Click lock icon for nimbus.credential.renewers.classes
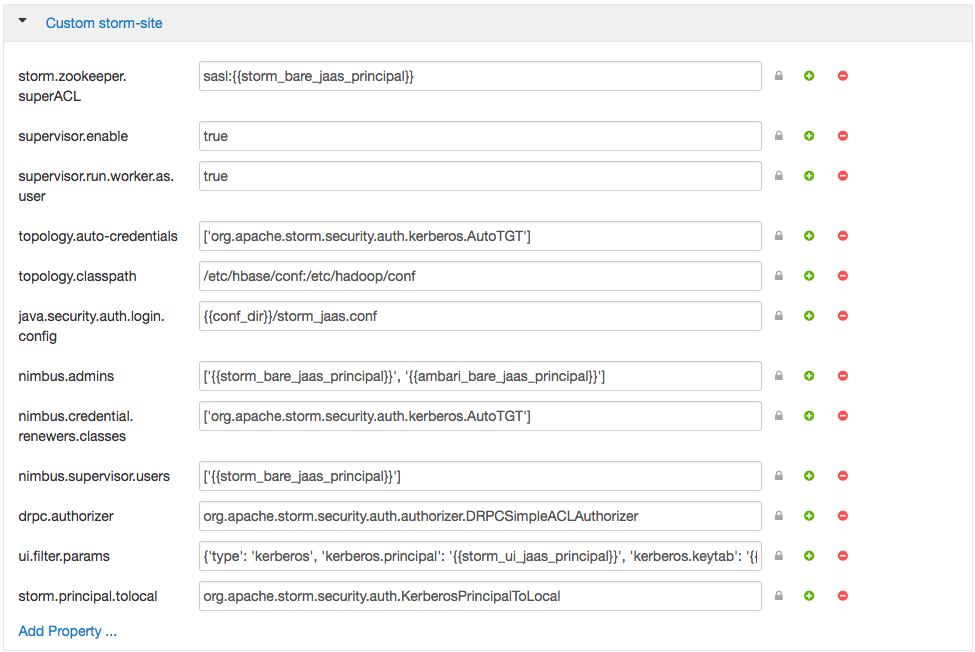Viewport: 975px width, 652px height. pyautogui.click(x=778, y=416)
